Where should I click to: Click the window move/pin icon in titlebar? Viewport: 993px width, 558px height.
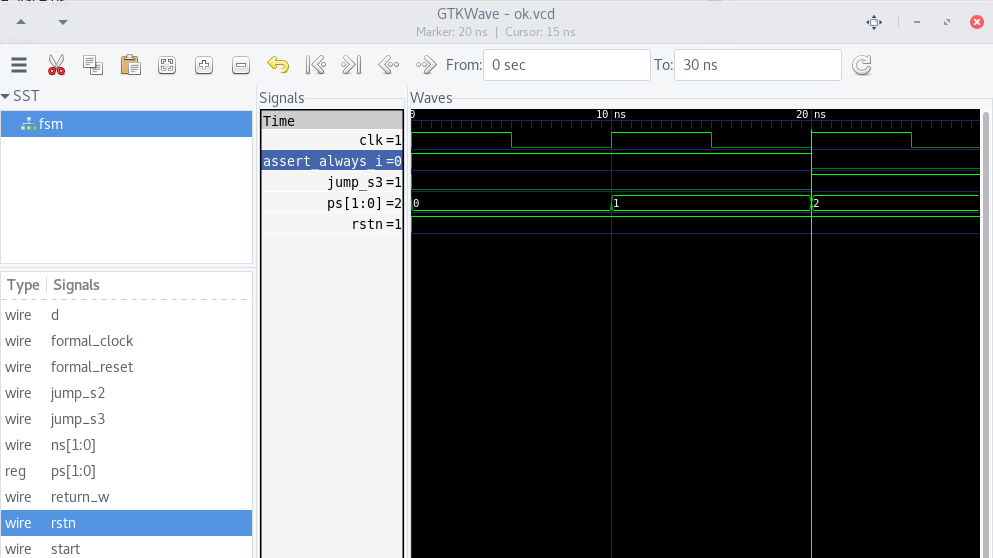click(874, 22)
